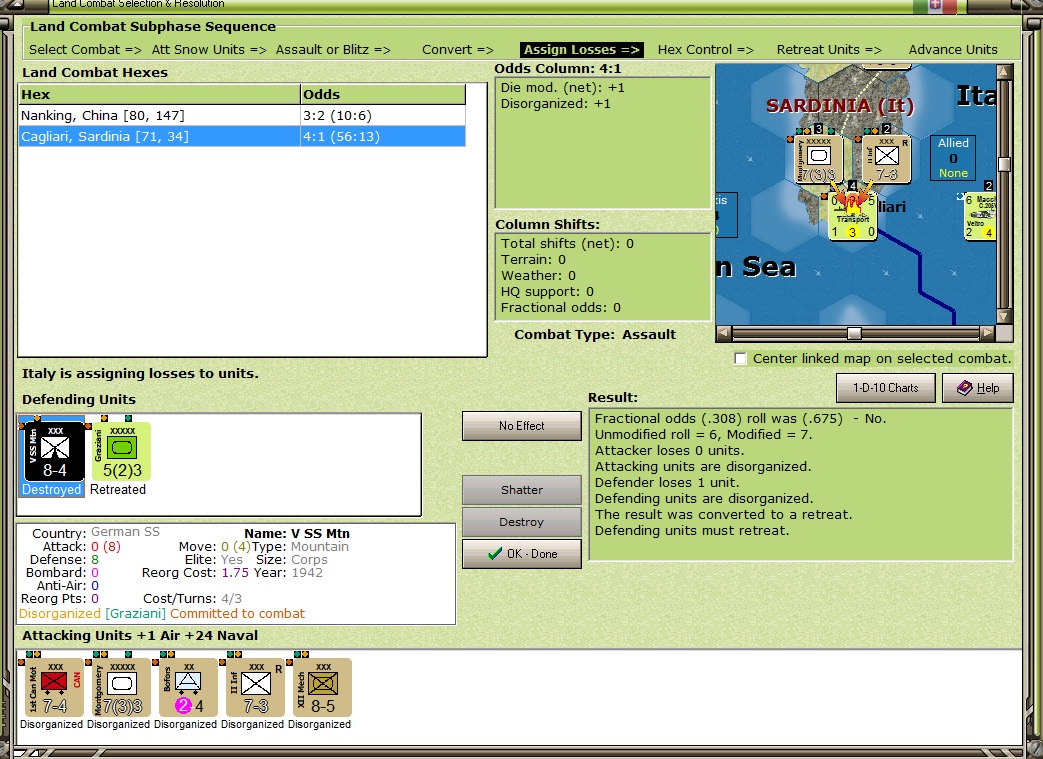This screenshot has height=759, width=1043.
Task: Click the Die mod. (net): +1 line
Action: coord(563,88)
